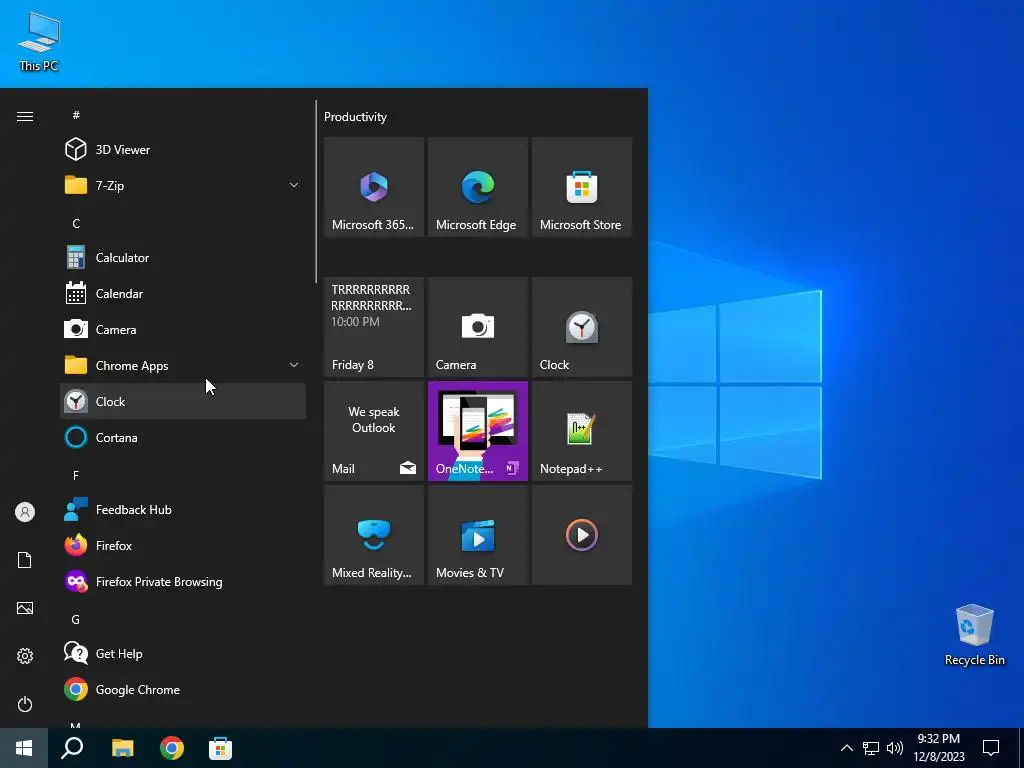Open the network tray icon
Image resolution: width=1024 pixels, height=768 pixels.
coord(871,748)
